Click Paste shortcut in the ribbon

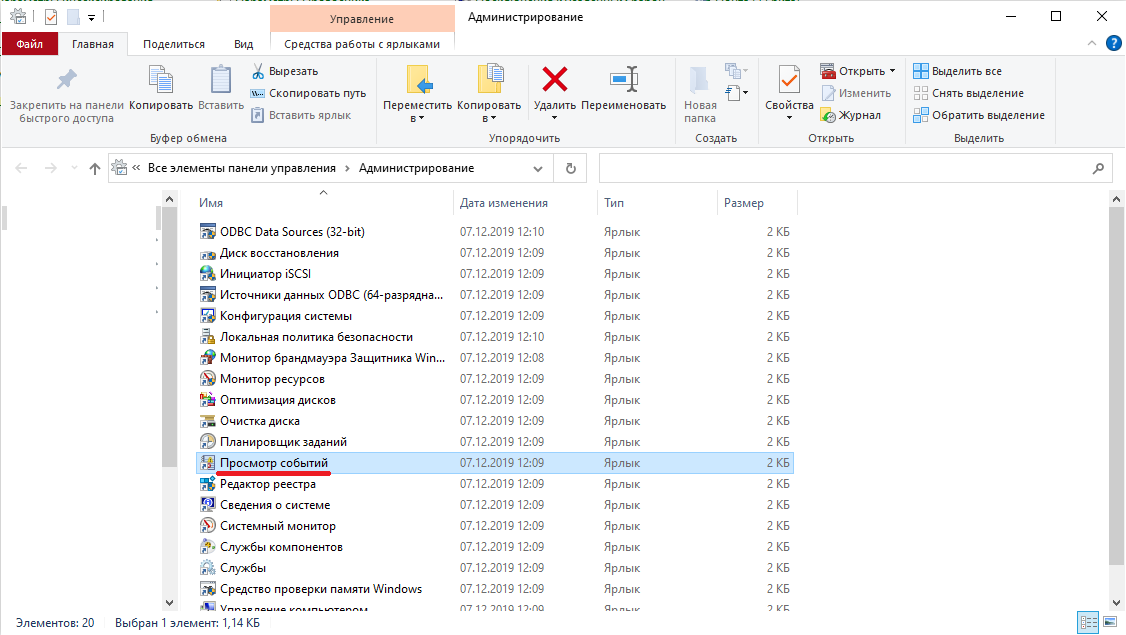point(301,115)
